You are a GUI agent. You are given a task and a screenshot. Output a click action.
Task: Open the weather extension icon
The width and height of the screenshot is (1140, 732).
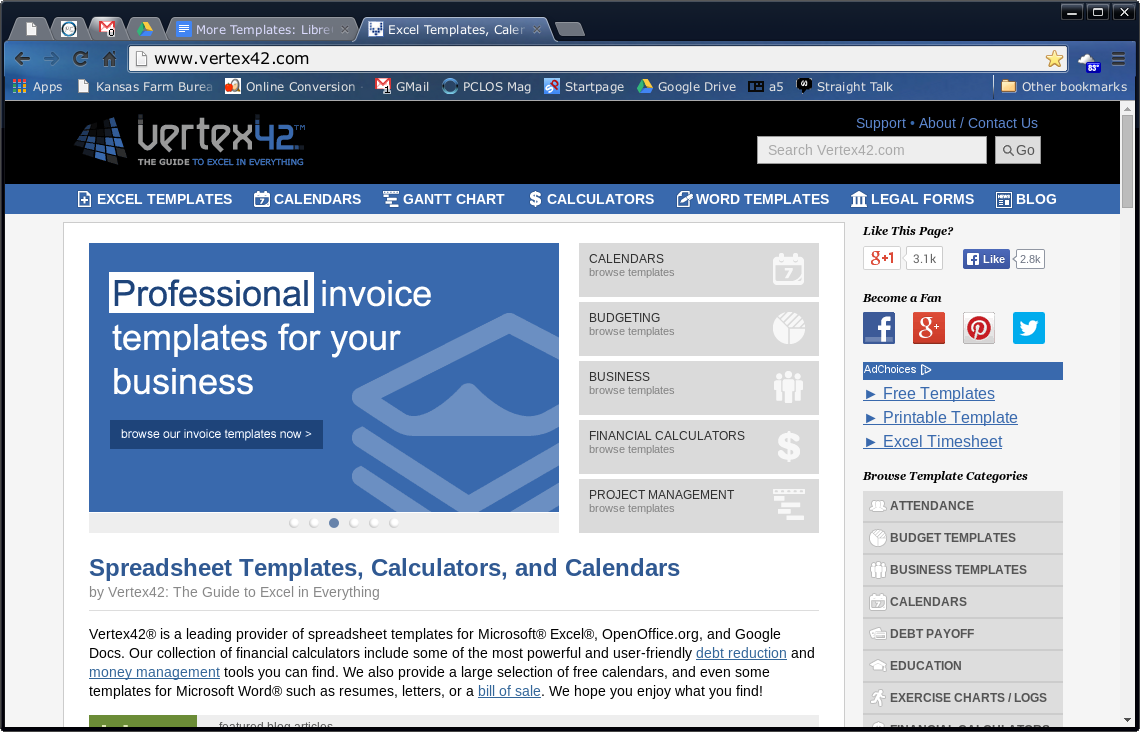tap(1088, 61)
